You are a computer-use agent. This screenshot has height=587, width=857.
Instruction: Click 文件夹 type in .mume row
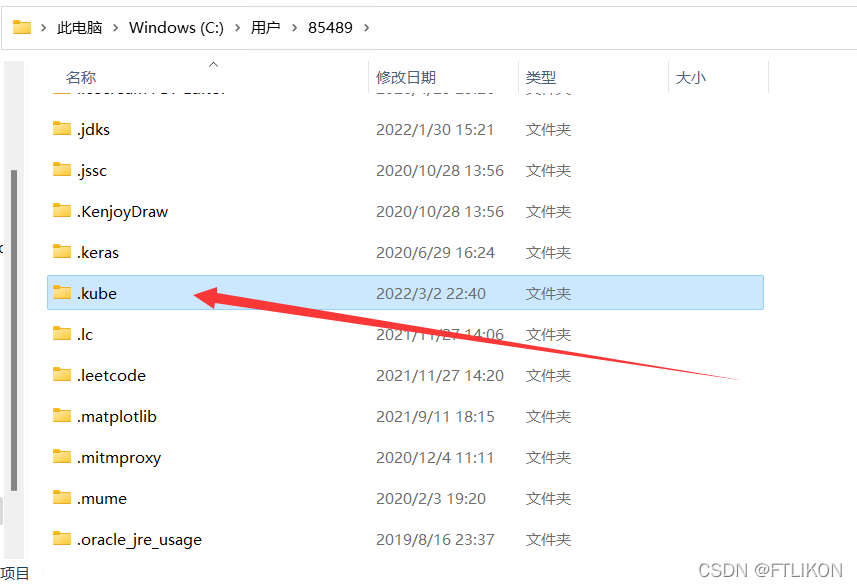click(x=548, y=498)
